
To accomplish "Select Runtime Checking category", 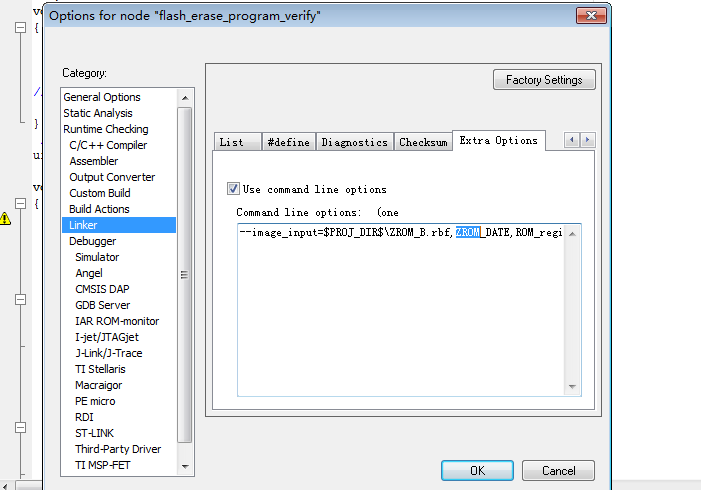I will click(x=106, y=129).
